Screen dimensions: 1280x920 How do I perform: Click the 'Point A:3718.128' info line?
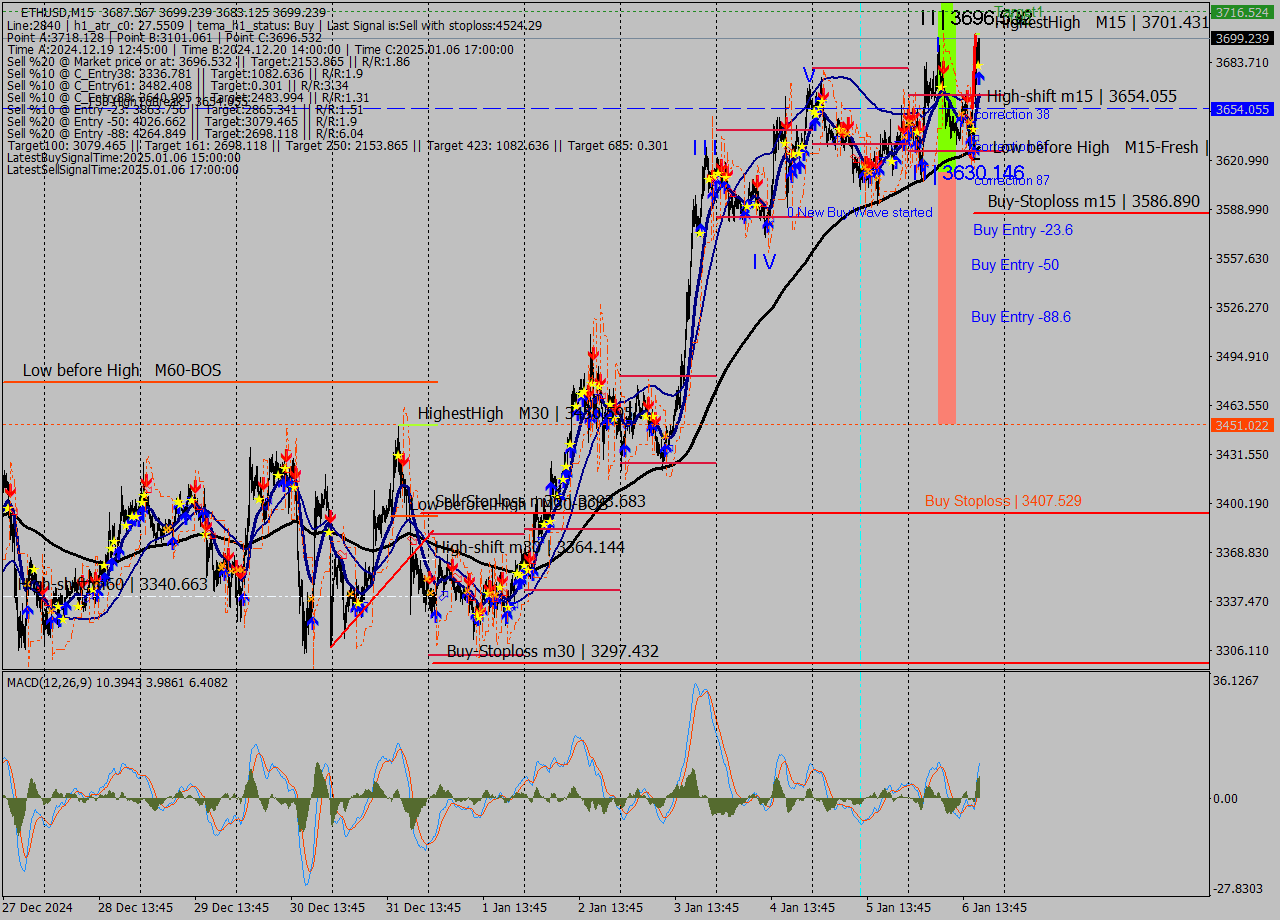(x=164, y=37)
